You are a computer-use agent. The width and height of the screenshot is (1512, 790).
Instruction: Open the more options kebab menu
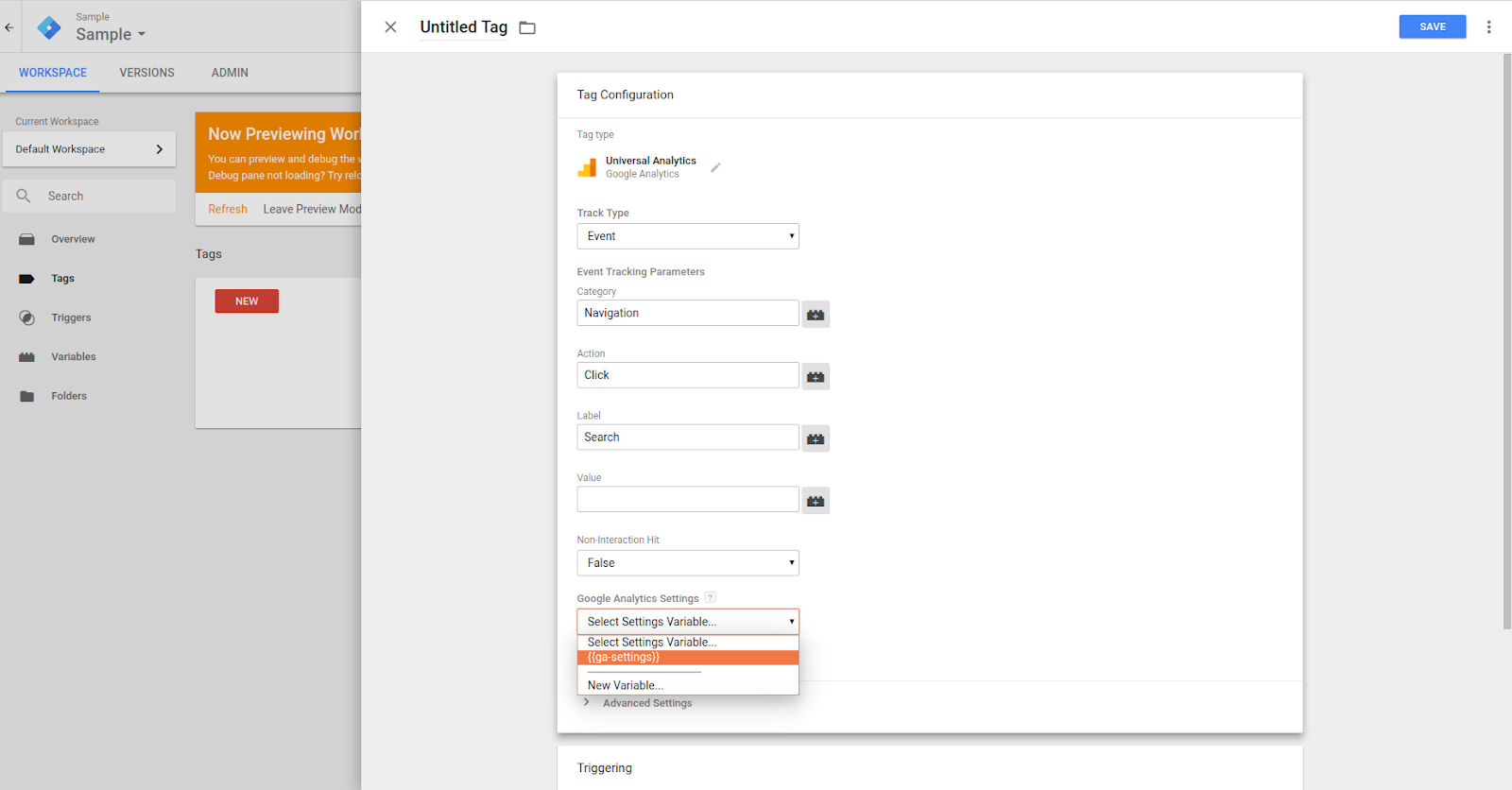click(1488, 26)
